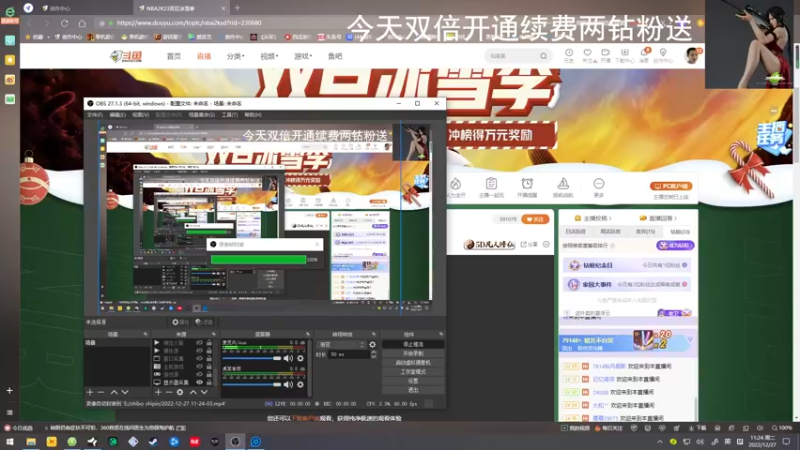
Task: Click 停止推流 button in OBS controls
Action: click(x=413, y=344)
